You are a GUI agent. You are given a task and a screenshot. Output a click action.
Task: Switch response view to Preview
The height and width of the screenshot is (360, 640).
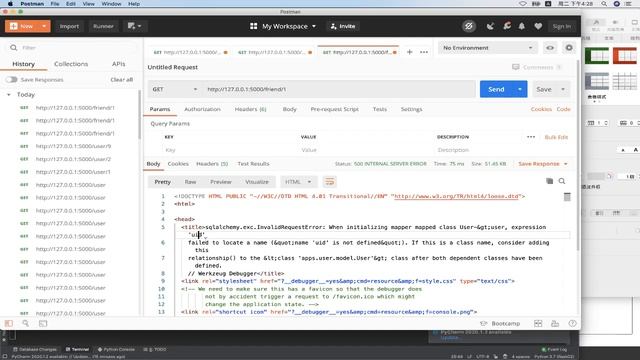221,182
